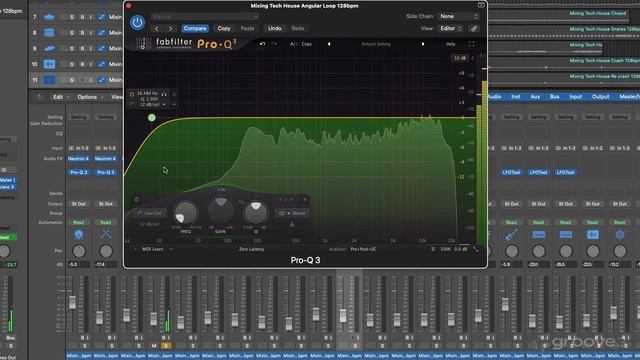Screen dimensions: 640x360
Task: Click the 12 dB display range label
Action: [x=460, y=58]
